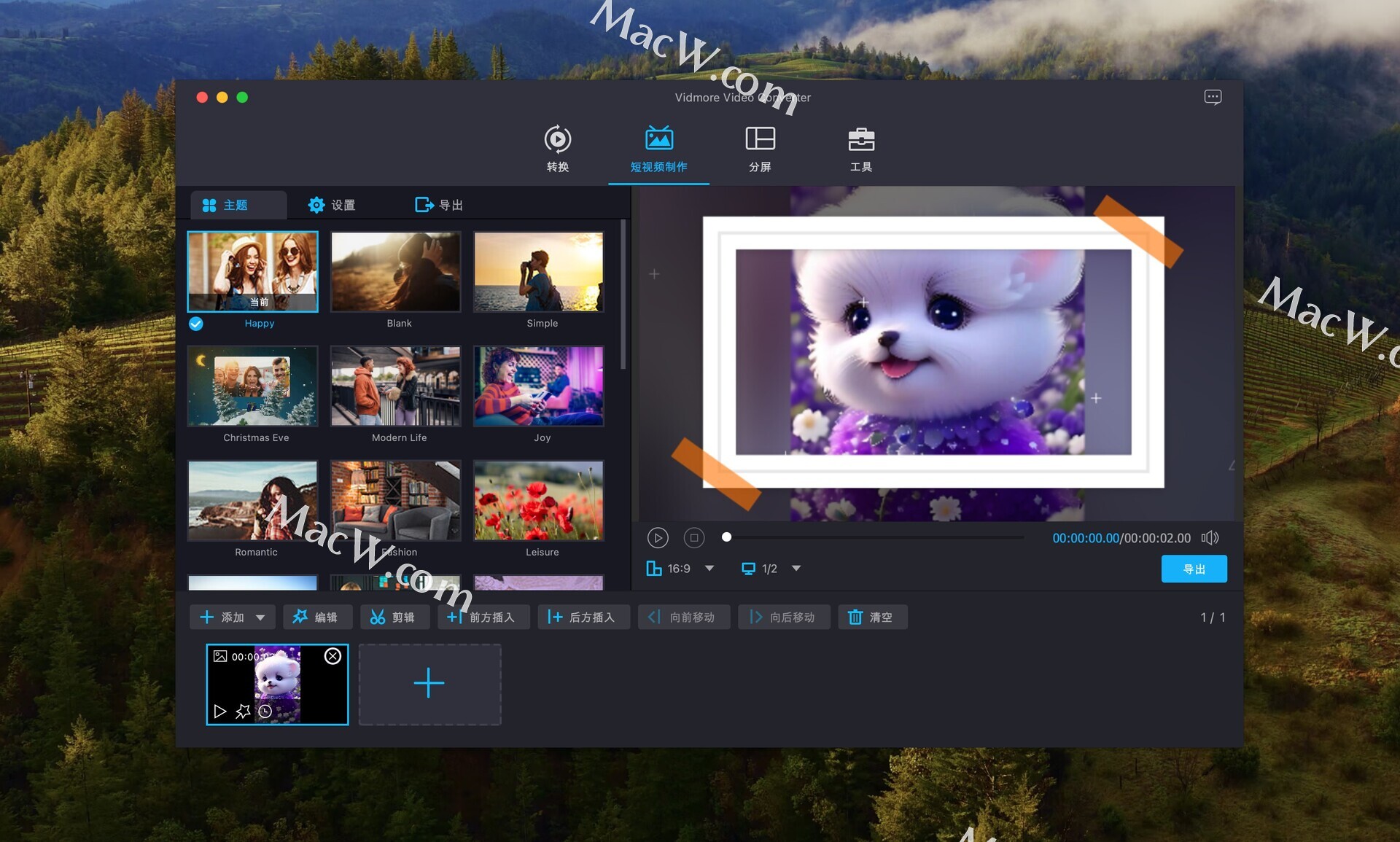Click the blue 导出 export button
The height and width of the screenshot is (842, 1400).
(x=1194, y=569)
